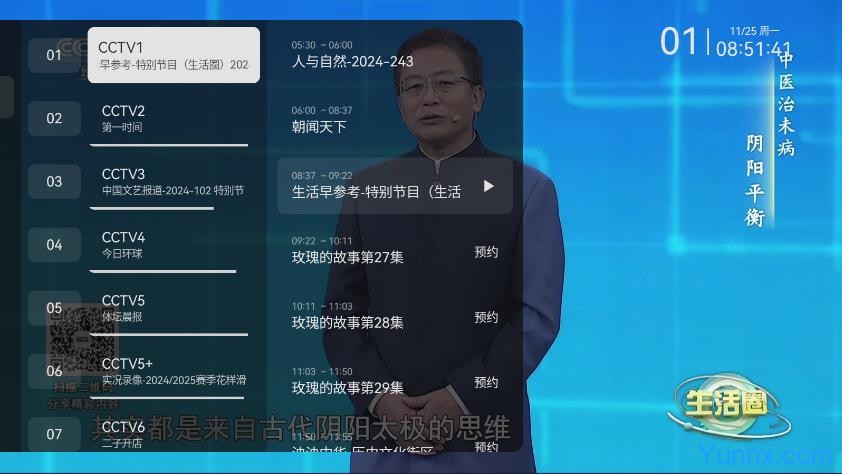
Task: Click the CCTV3 program progress bar
Action: 151,208
